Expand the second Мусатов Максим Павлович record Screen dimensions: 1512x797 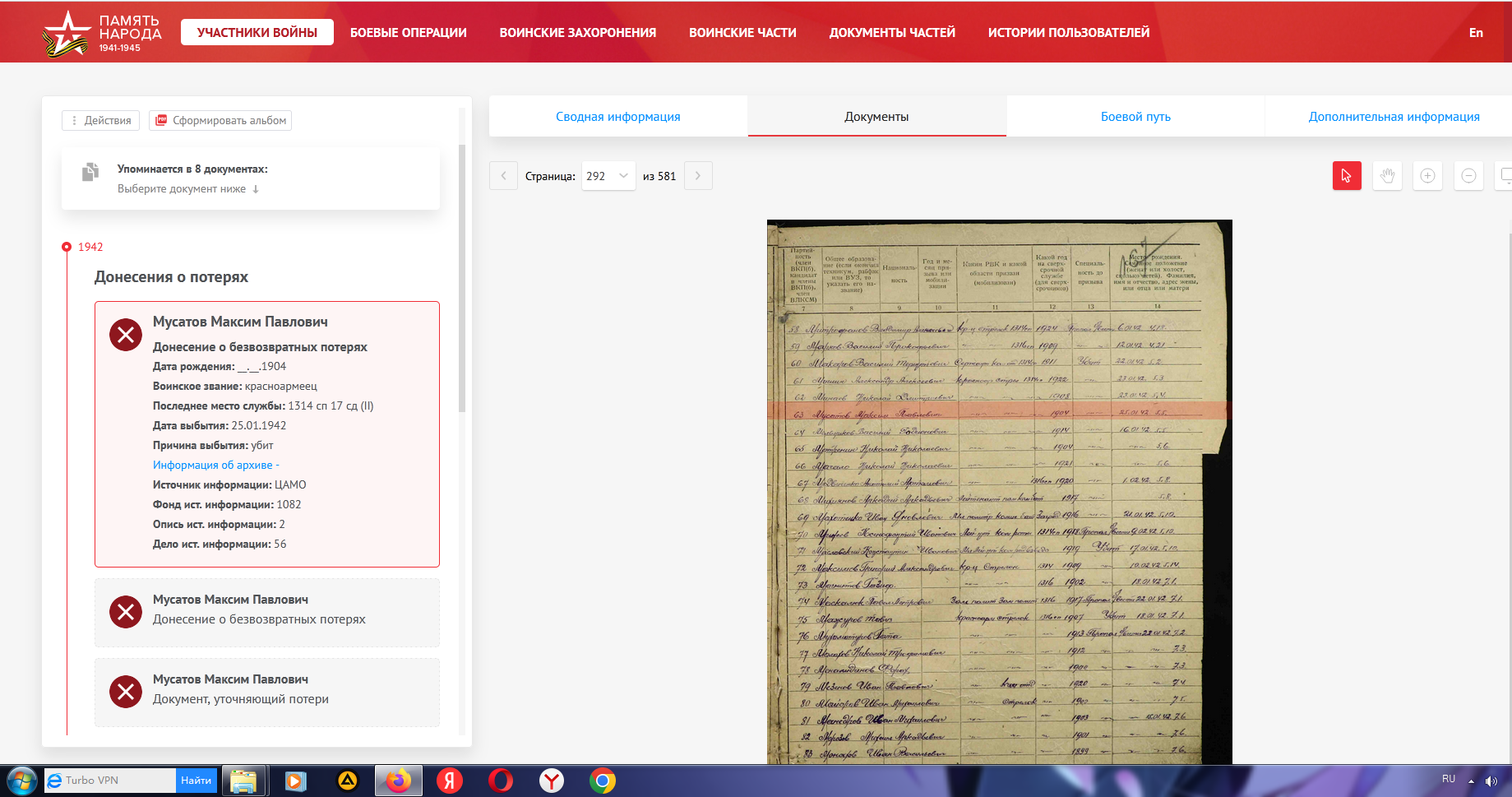pos(266,610)
